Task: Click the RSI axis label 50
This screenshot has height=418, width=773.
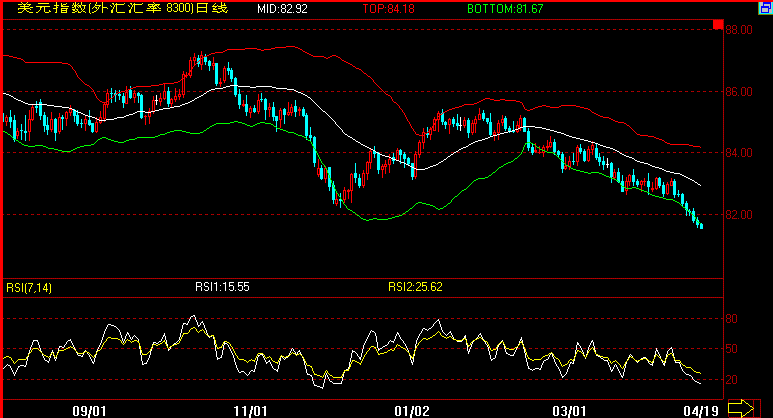Action: pos(732,349)
